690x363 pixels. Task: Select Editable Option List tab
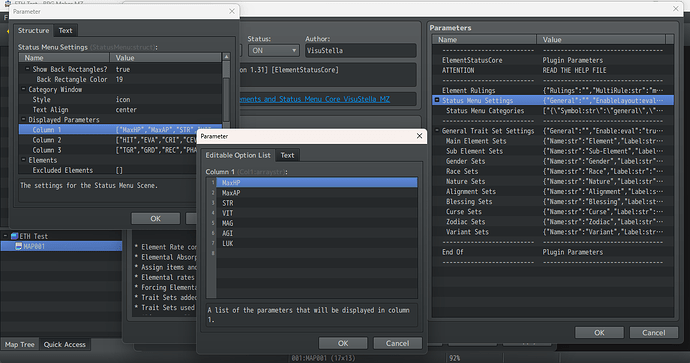[238, 155]
